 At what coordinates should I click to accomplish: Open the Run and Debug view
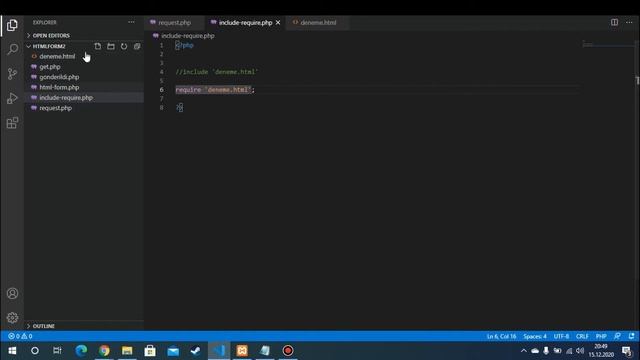tap(12, 98)
